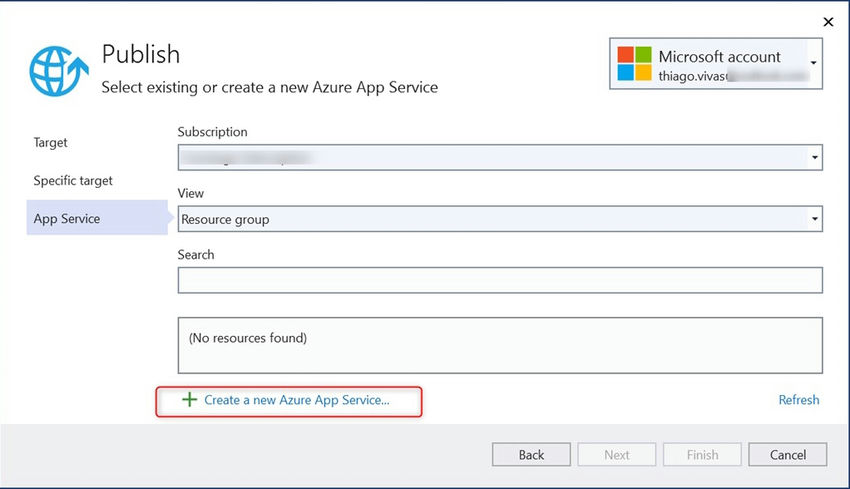Click the Subscription selection field

490,158
